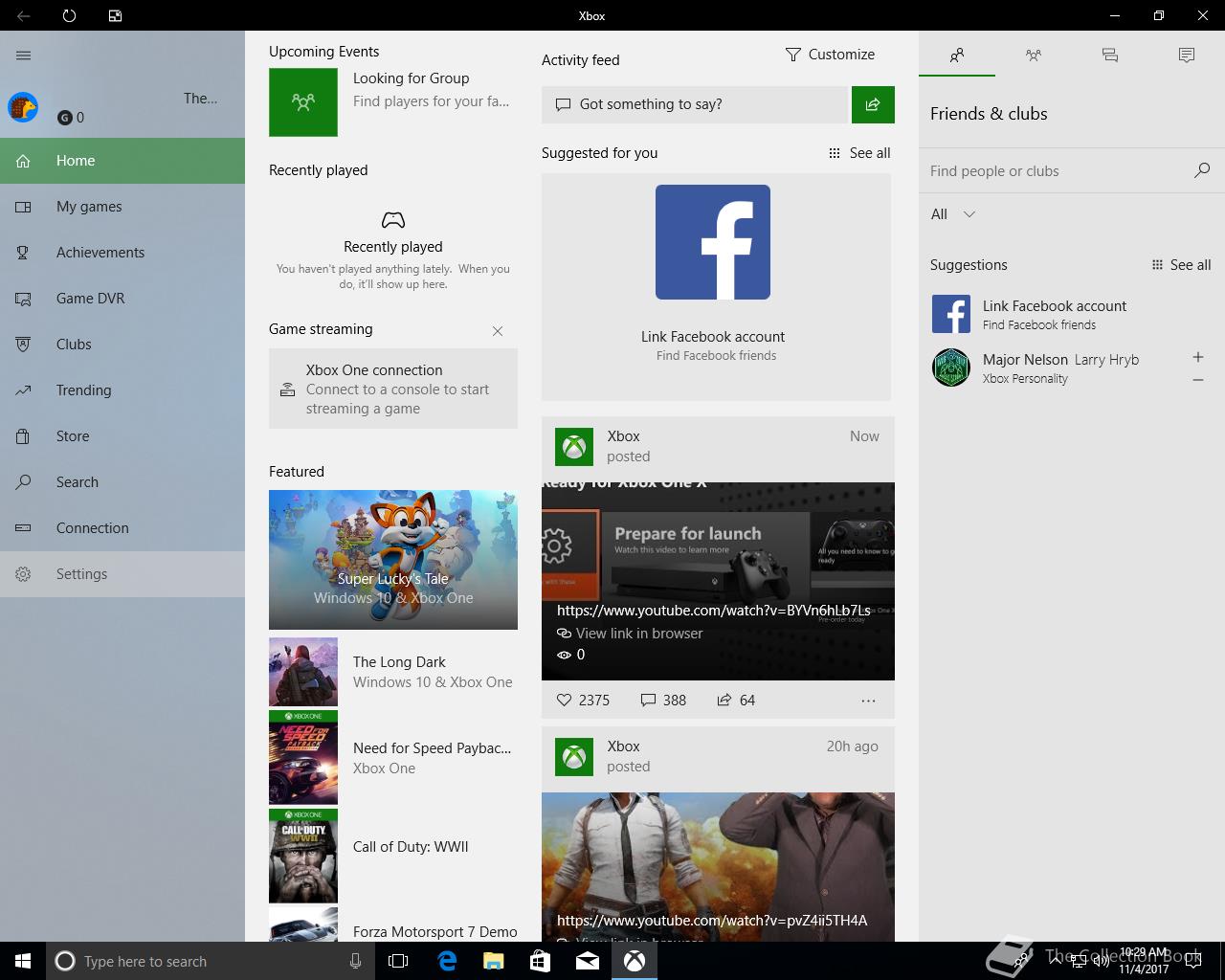
Task: Open The Long Dark thumbnail
Action: 303,672
